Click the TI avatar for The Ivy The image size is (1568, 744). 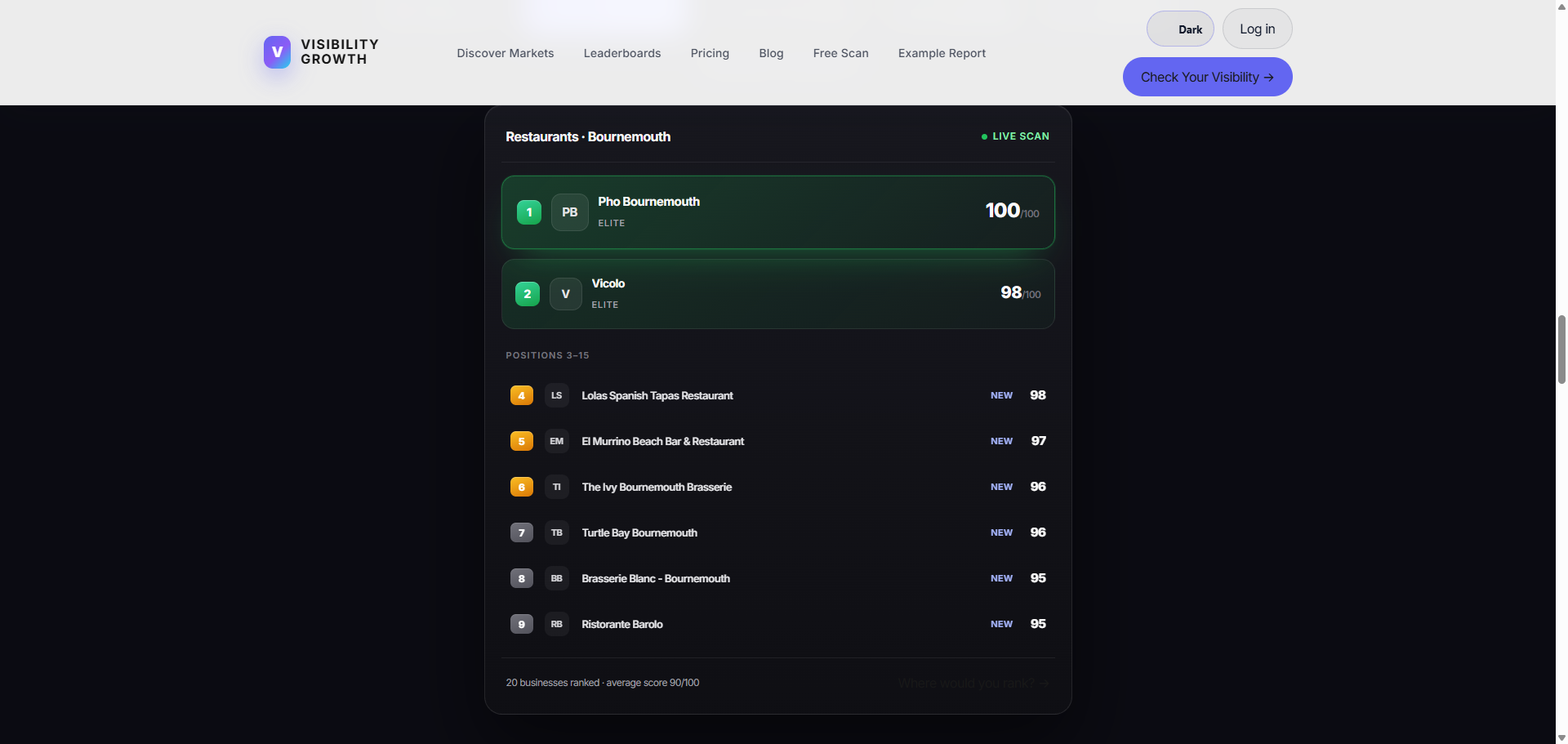(557, 487)
